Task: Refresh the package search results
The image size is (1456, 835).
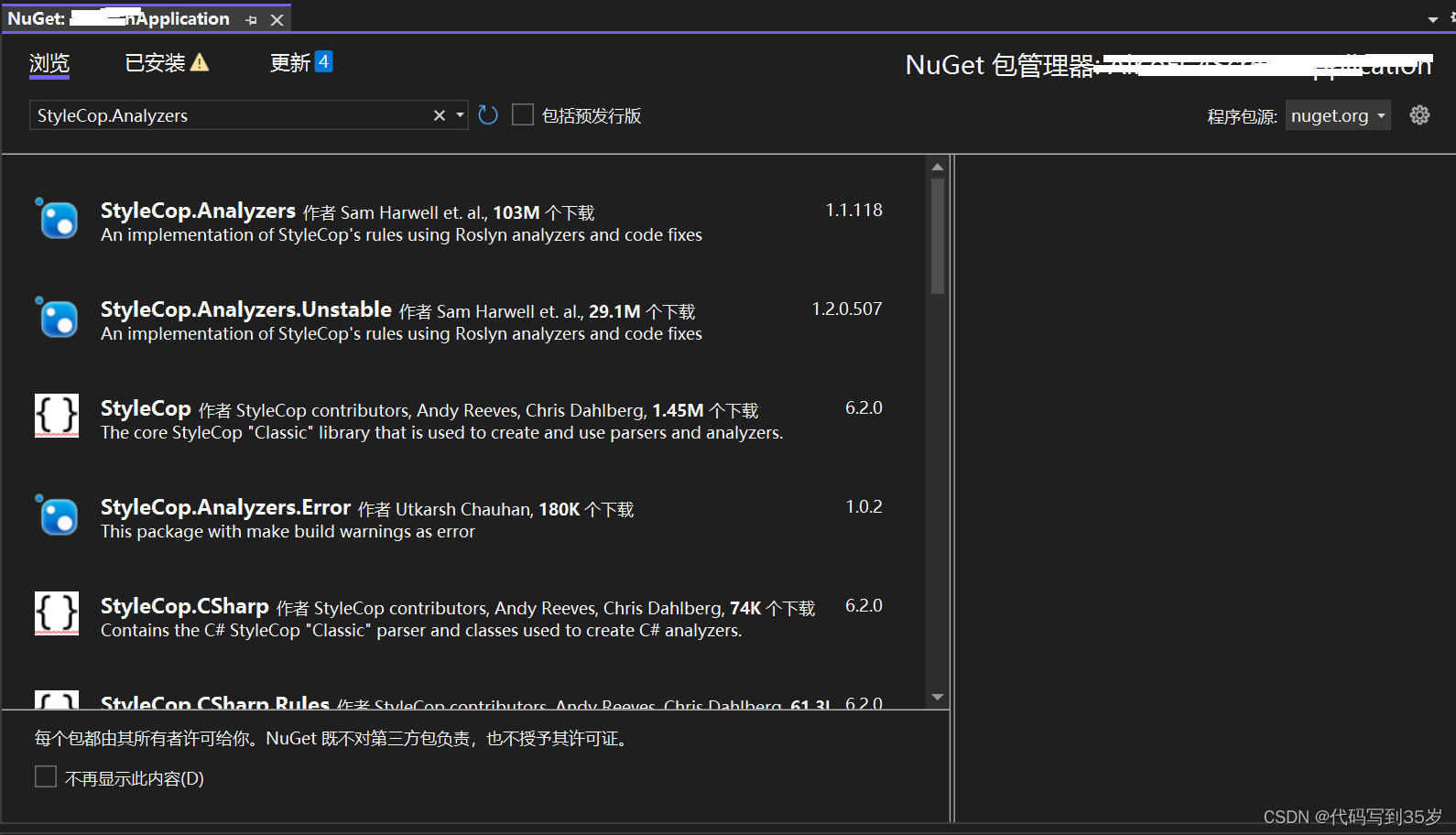Action: tap(488, 115)
